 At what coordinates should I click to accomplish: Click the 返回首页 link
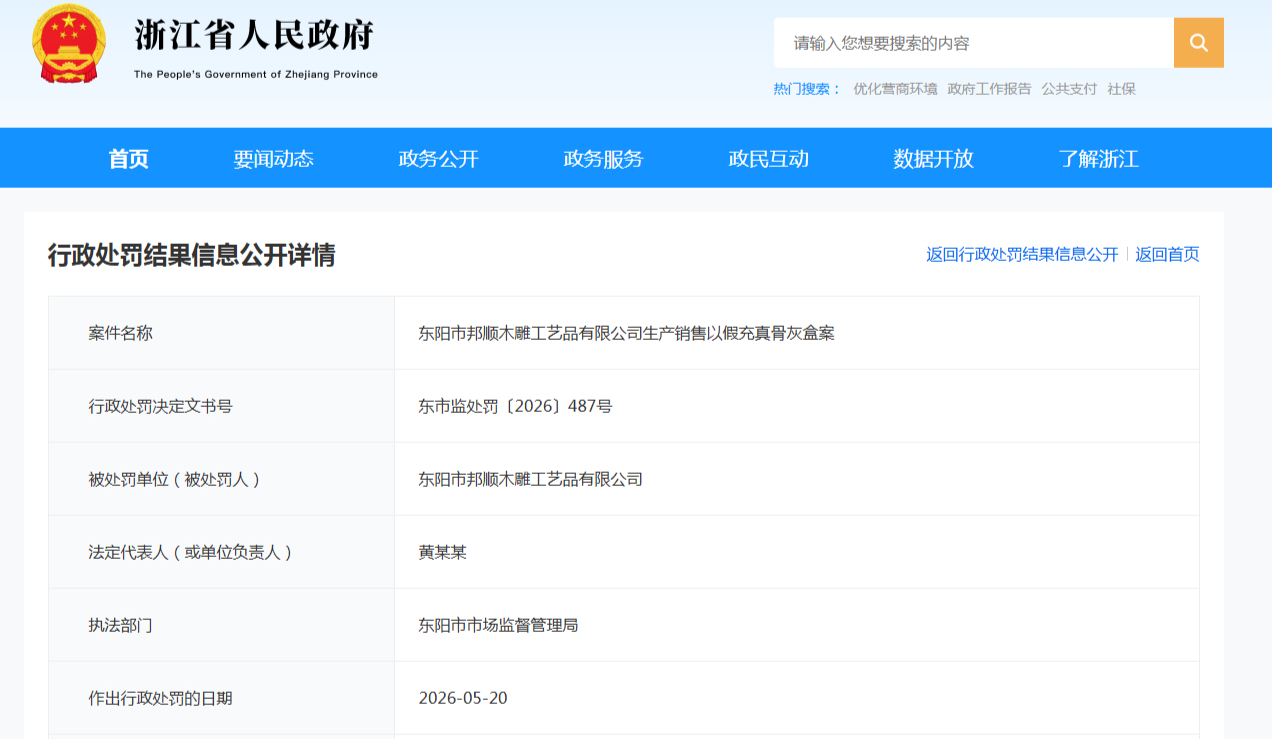click(x=1167, y=254)
